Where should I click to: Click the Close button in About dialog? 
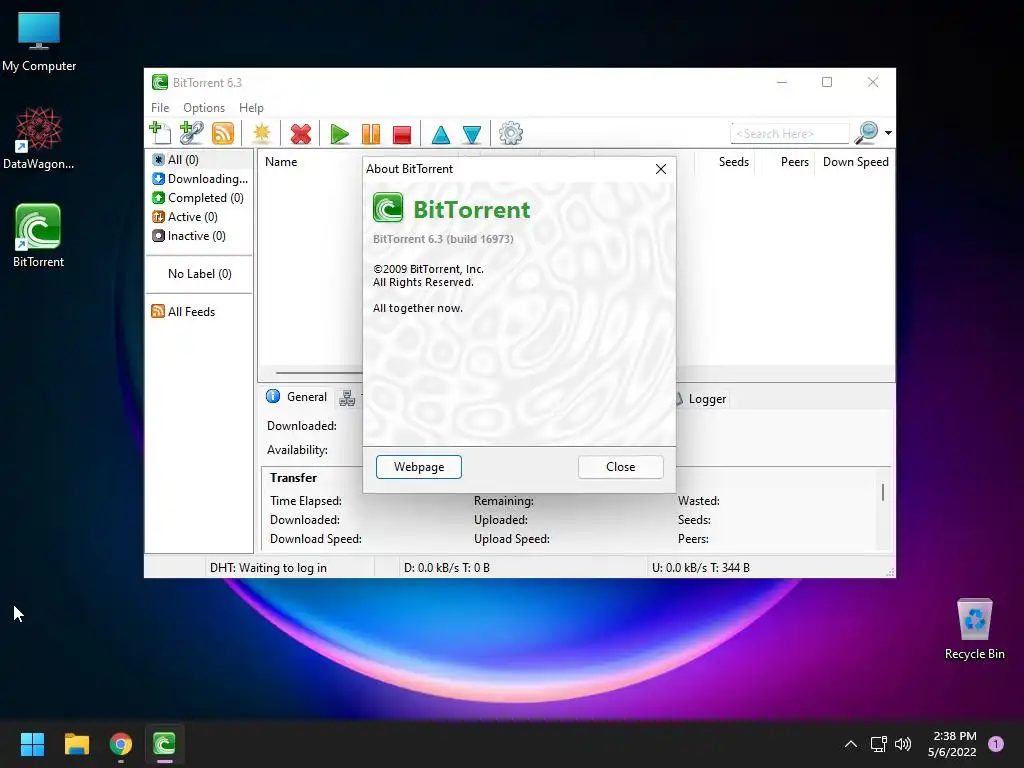620,467
